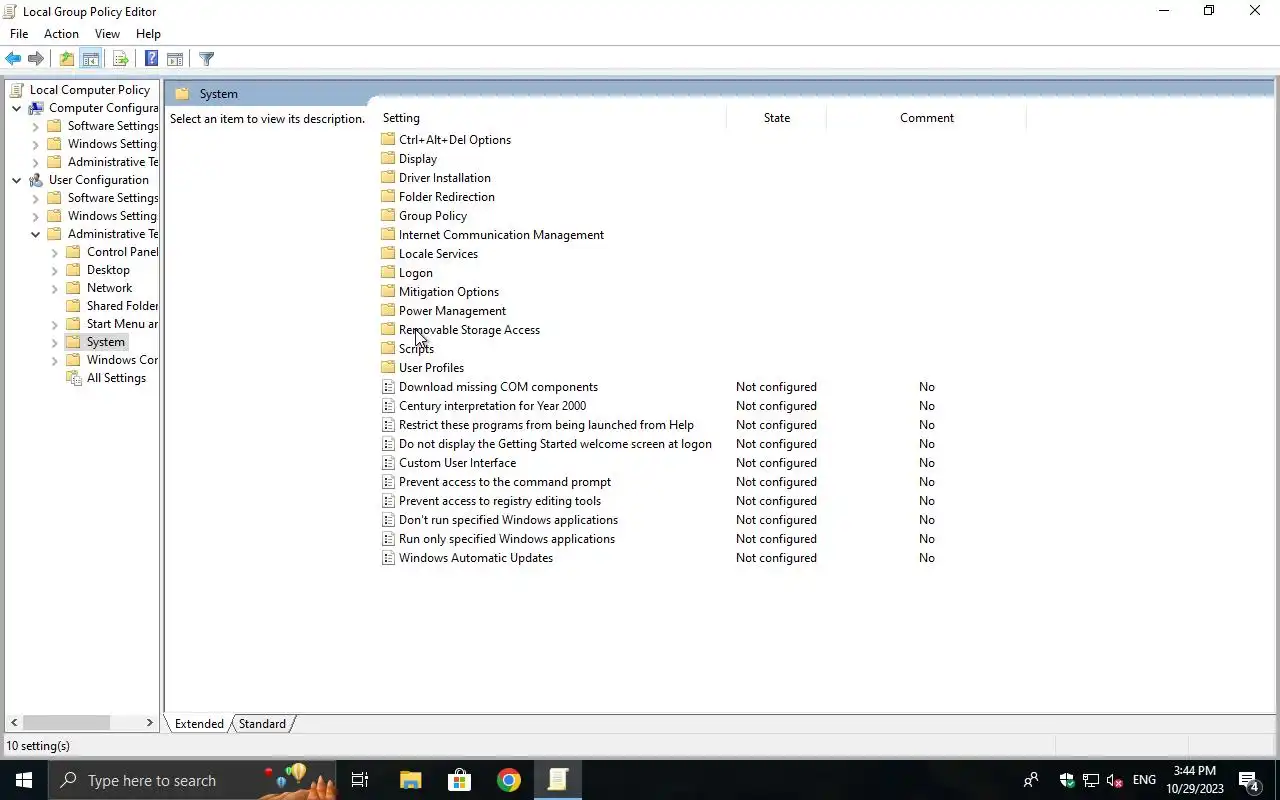The width and height of the screenshot is (1280, 800).
Task: Select the Internet Communication Management folder
Action: (x=501, y=235)
